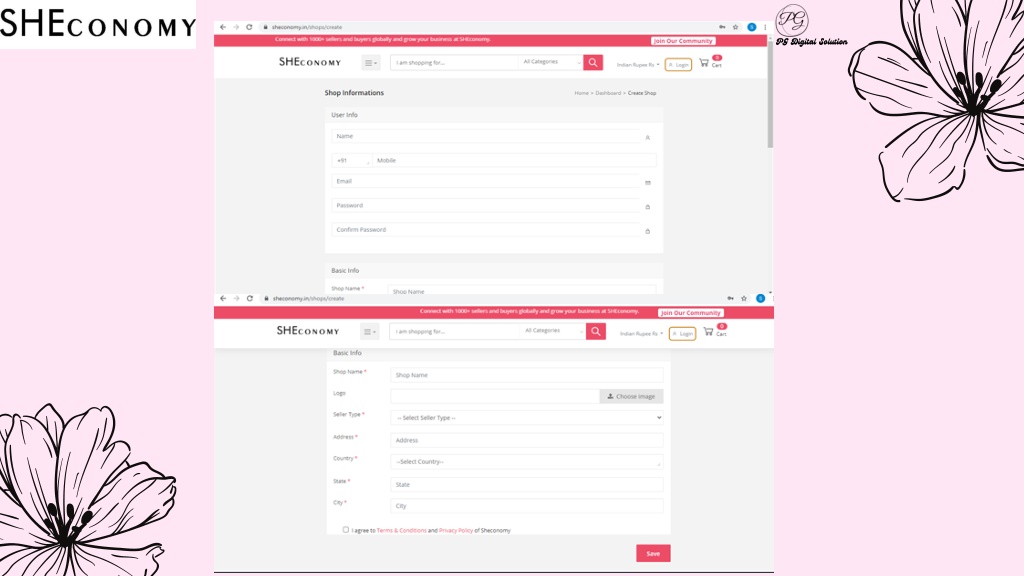Click search box in lower site header
1024x576 pixels.
pos(455,332)
